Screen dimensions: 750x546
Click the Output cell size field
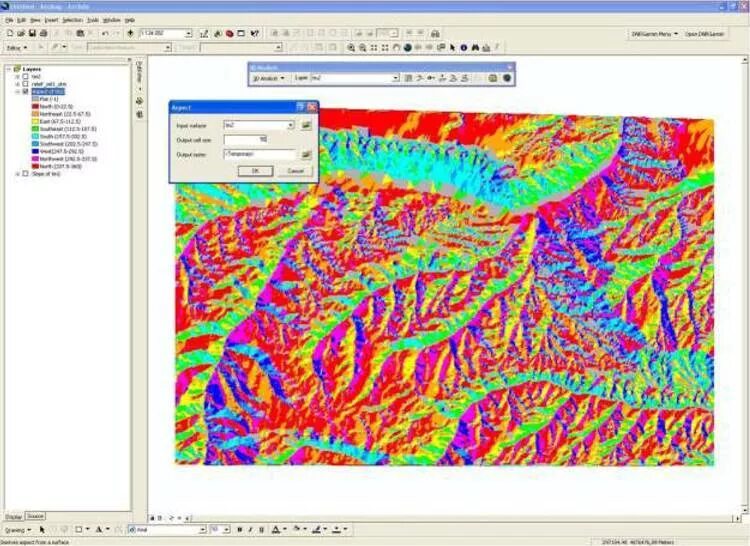[x=246, y=140]
